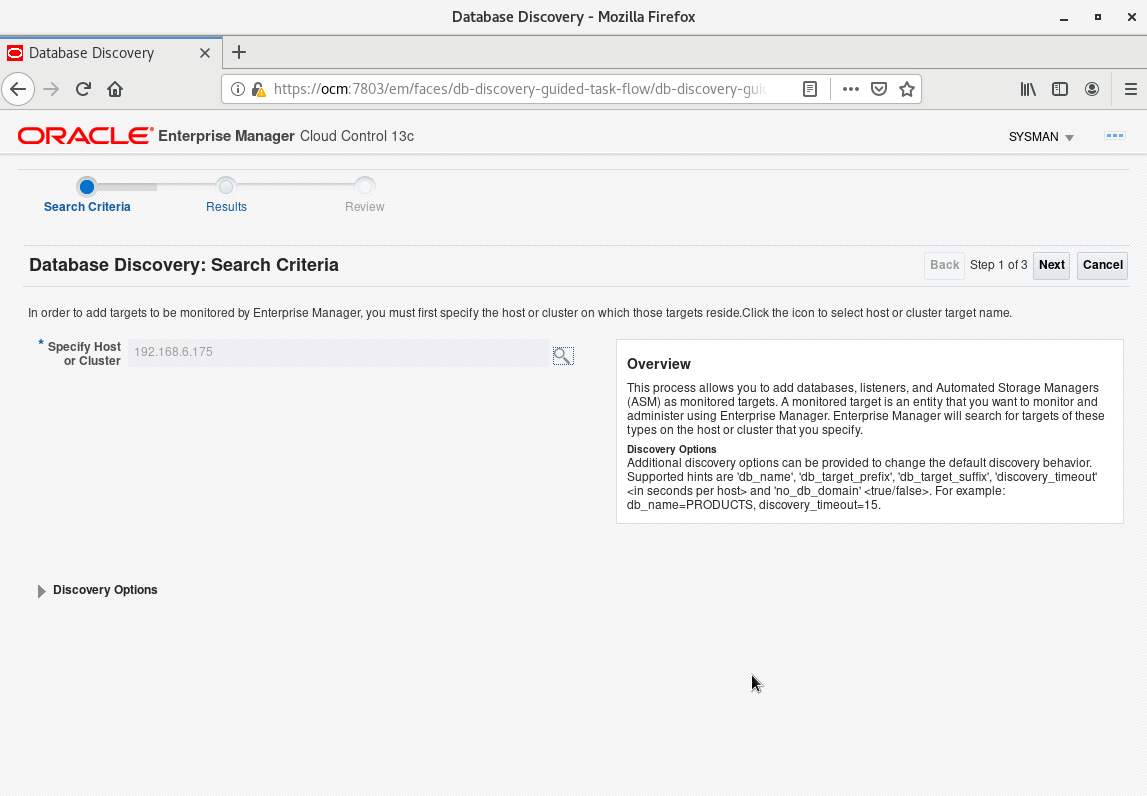Minimize the Firefox window
Image resolution: width=1147 pixels, height=796 pixels.
(x=1064, y=18)
